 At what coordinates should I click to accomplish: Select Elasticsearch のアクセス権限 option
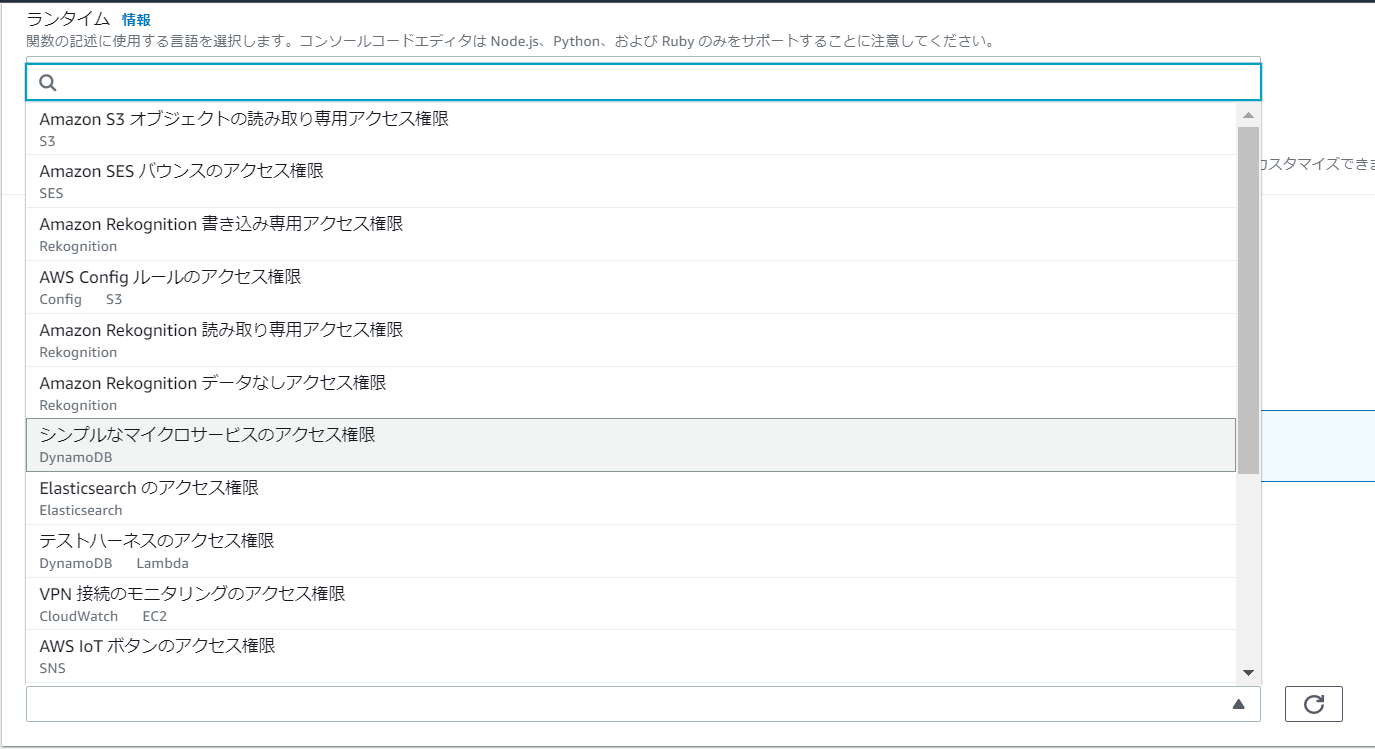pos(631,498)
